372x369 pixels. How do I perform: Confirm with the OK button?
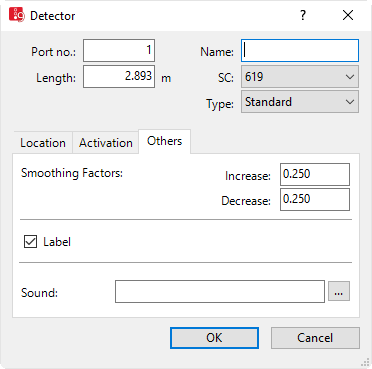tap(214, 338)
